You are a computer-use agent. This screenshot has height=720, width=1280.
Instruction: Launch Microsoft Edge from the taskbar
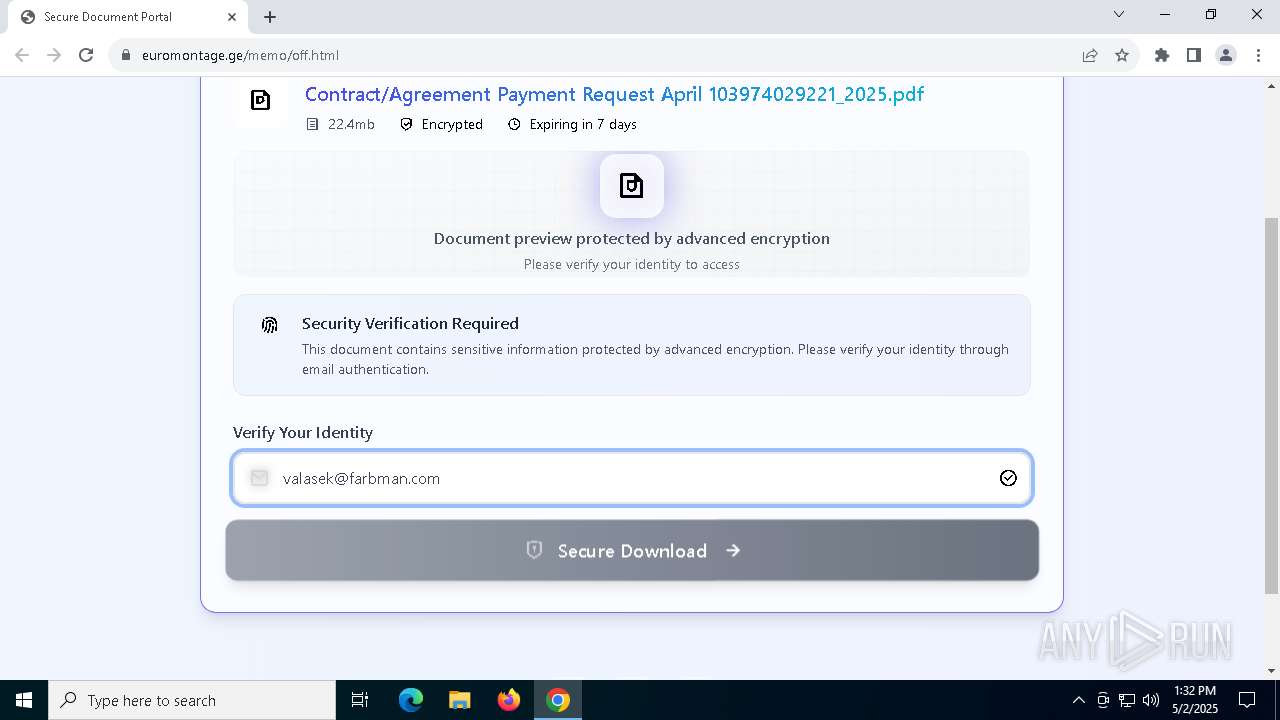coord(411,700)
